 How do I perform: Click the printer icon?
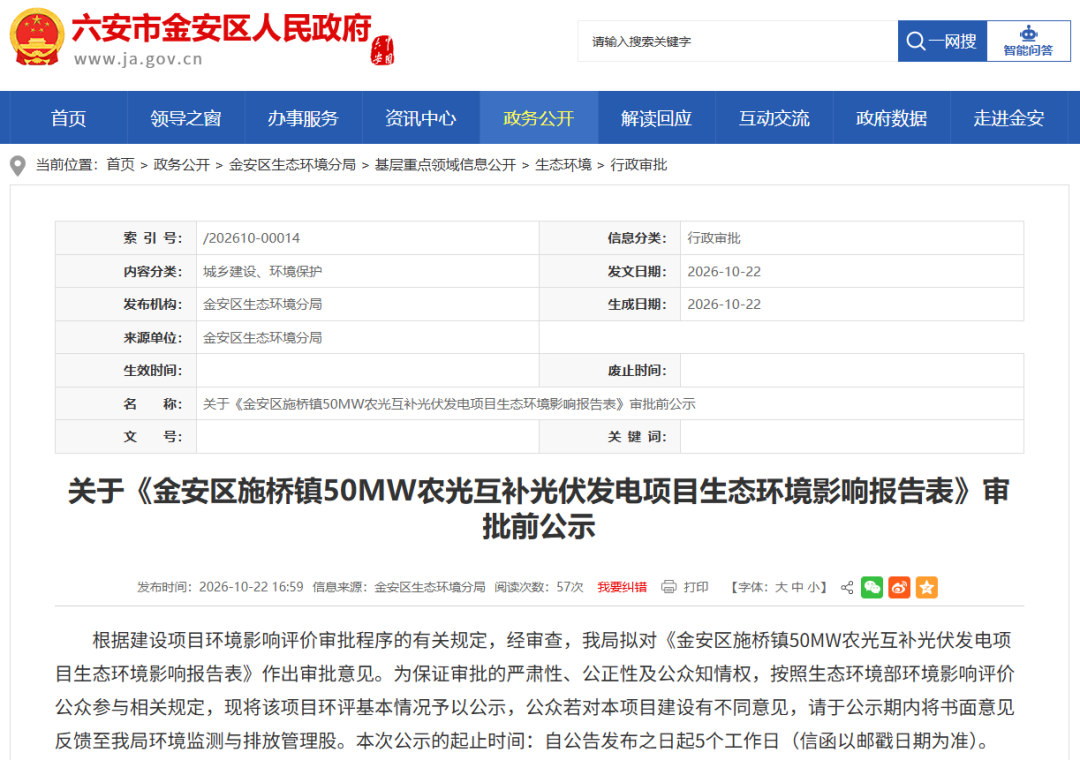(668, 587)
